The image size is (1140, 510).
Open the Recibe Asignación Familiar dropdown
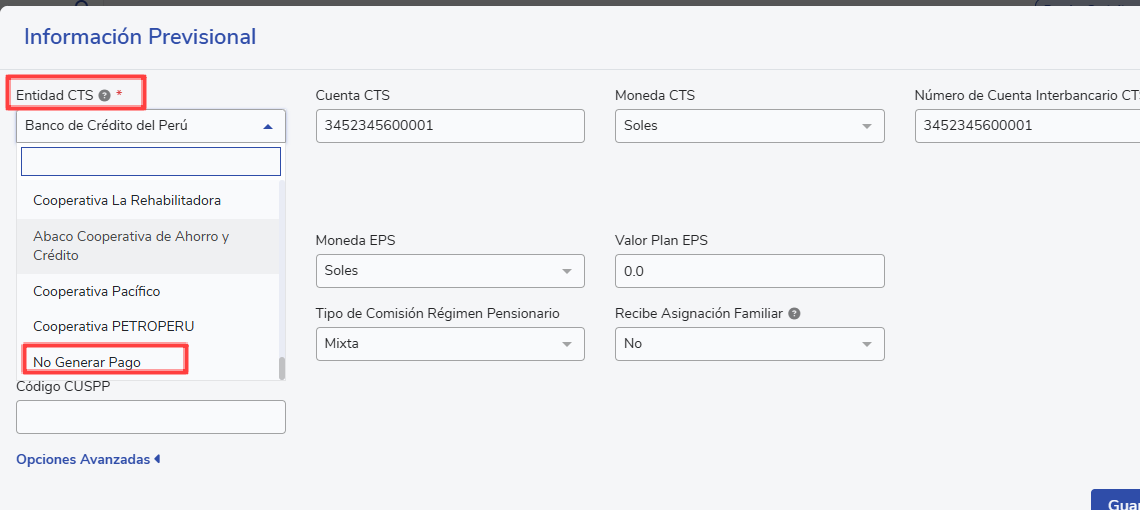tap(750, 343)
